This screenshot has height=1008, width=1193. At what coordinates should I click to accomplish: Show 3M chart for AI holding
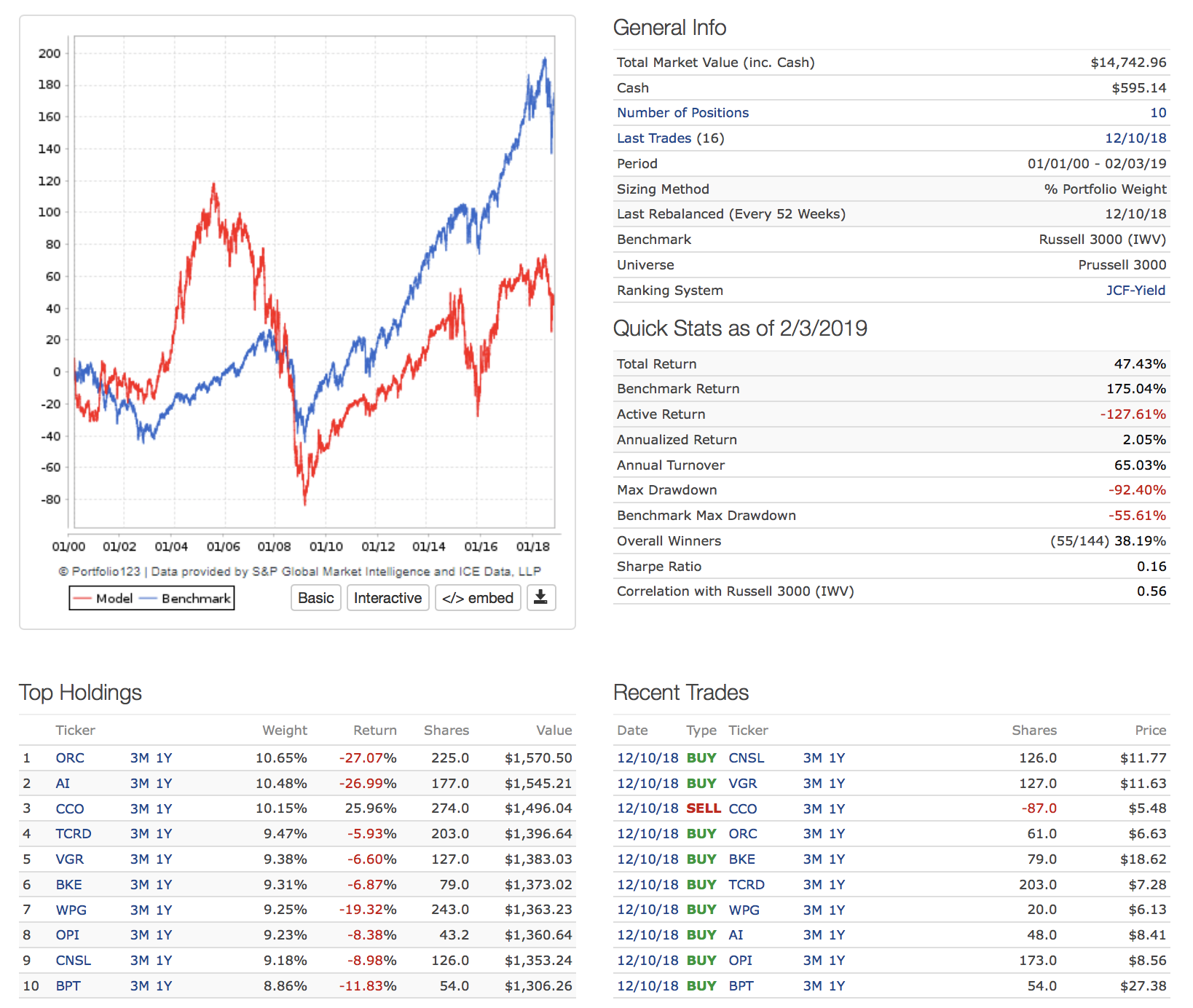139,784
